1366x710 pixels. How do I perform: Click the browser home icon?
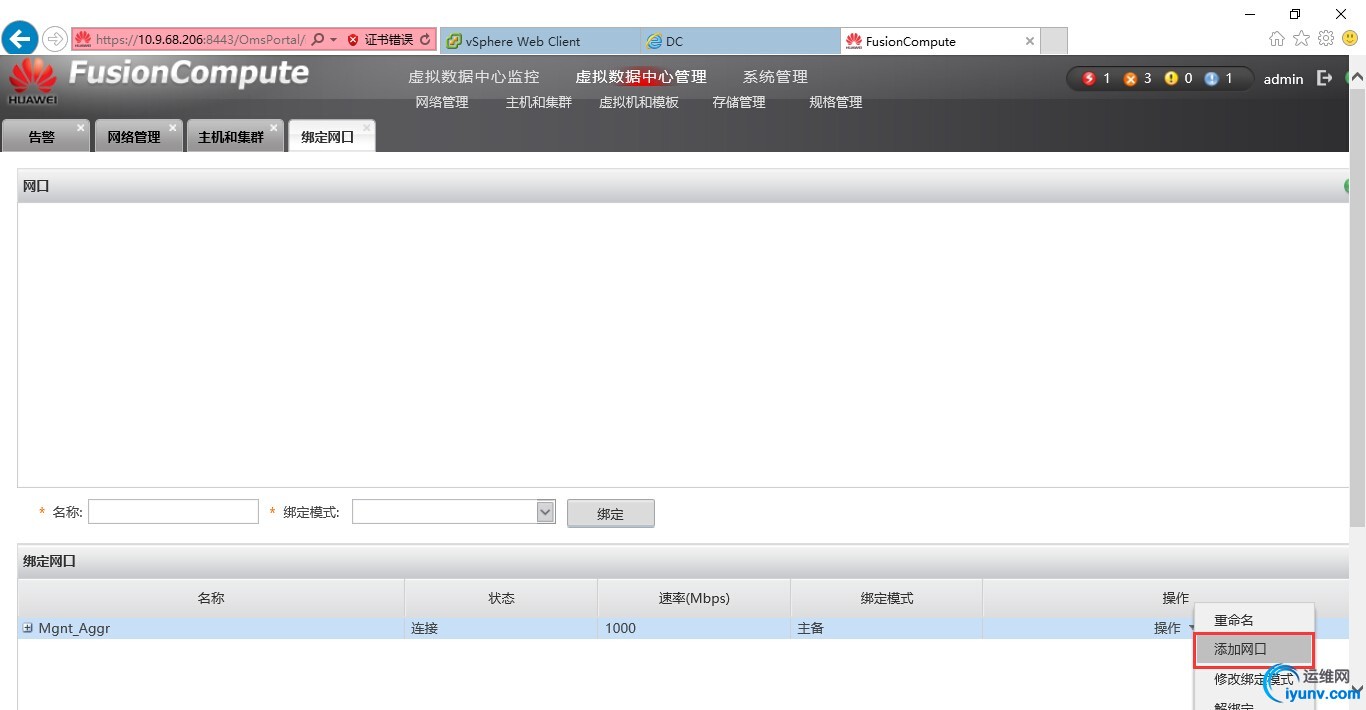1277,38
